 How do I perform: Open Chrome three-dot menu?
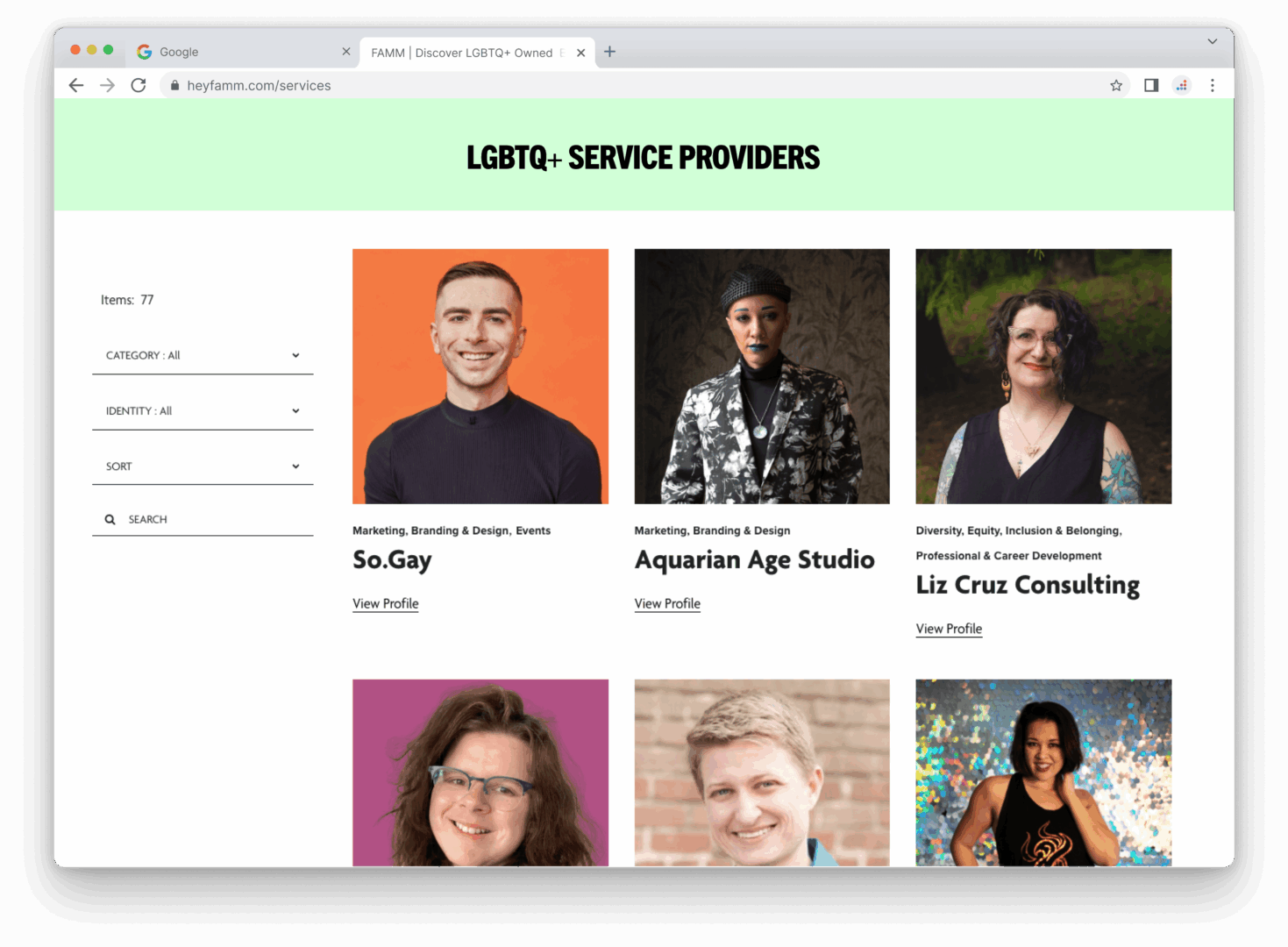[1213, 85]
